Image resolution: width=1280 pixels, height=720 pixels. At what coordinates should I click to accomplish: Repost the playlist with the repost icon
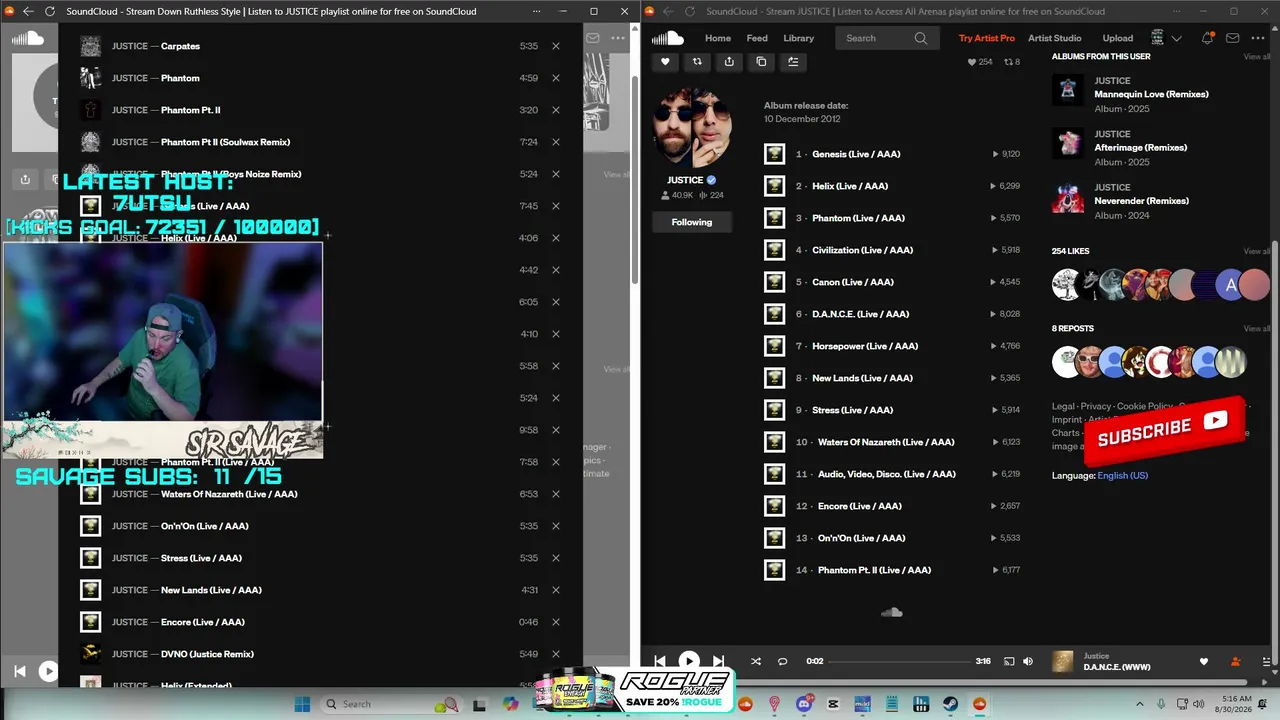[x=697, y=62]
